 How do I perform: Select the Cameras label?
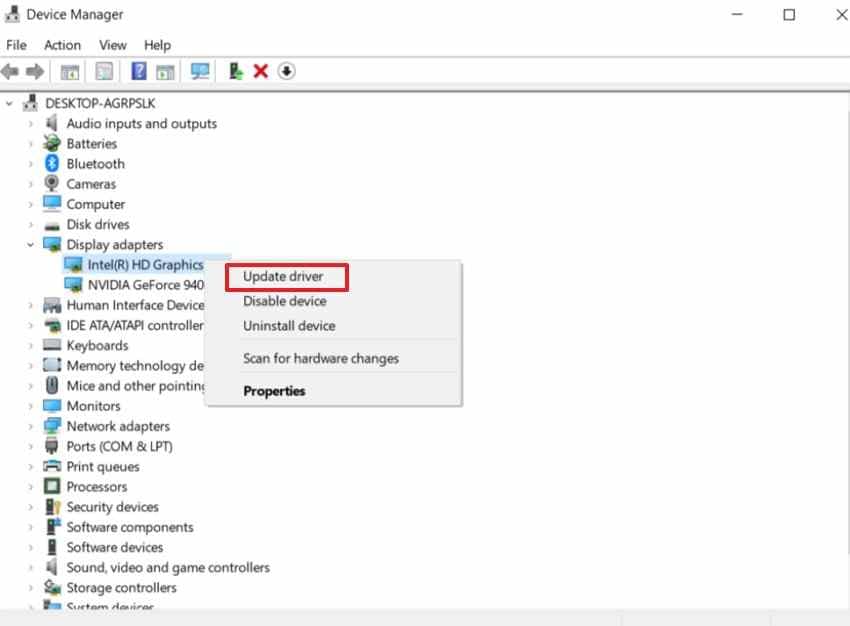(91, 184)
